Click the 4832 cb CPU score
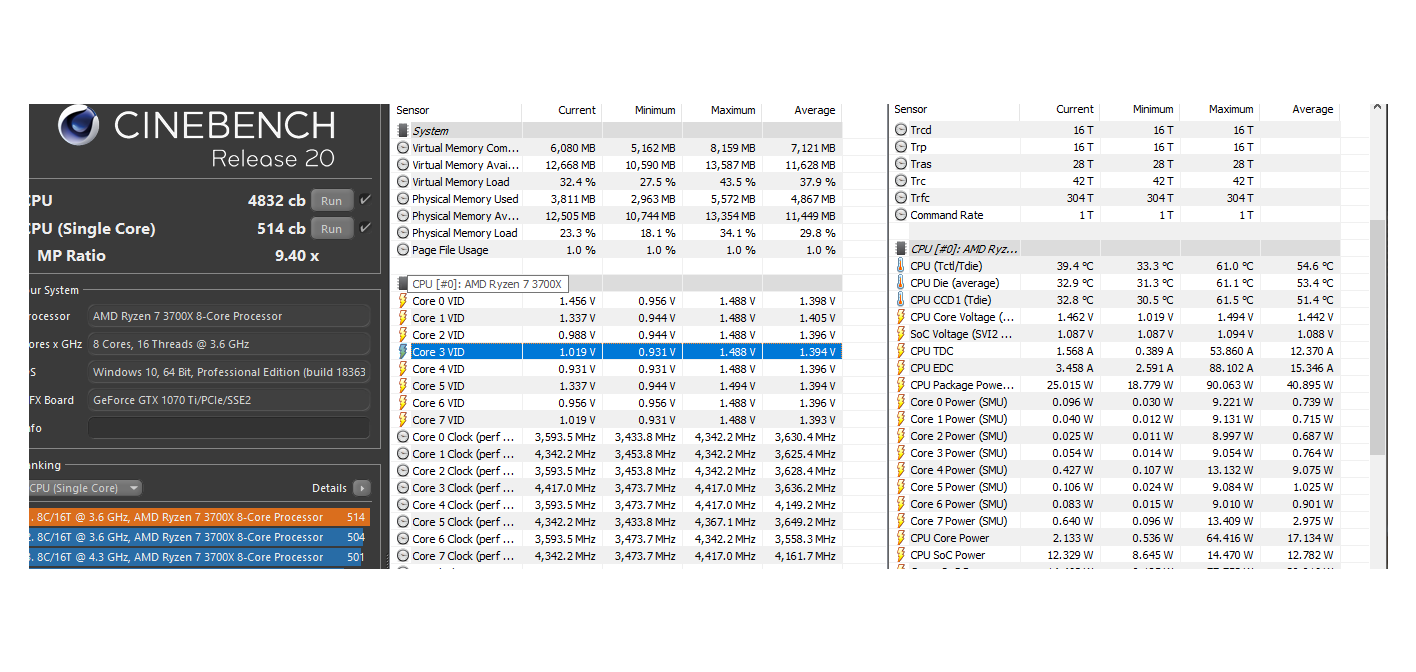Viewport: 1416px width, 672px height. click(277, 200)
